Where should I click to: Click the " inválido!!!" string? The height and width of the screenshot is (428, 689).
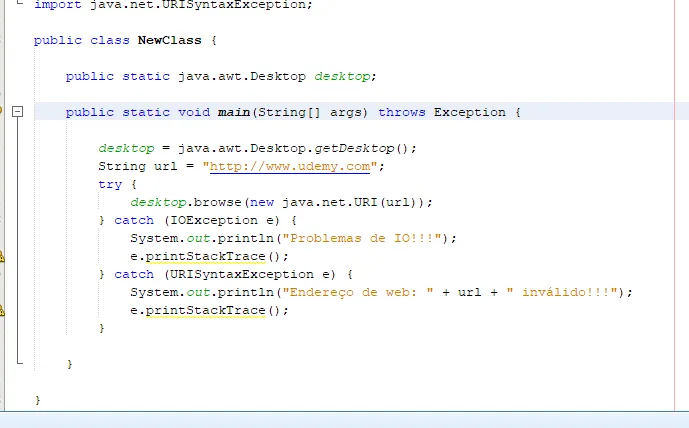click(x=562, y=293)
